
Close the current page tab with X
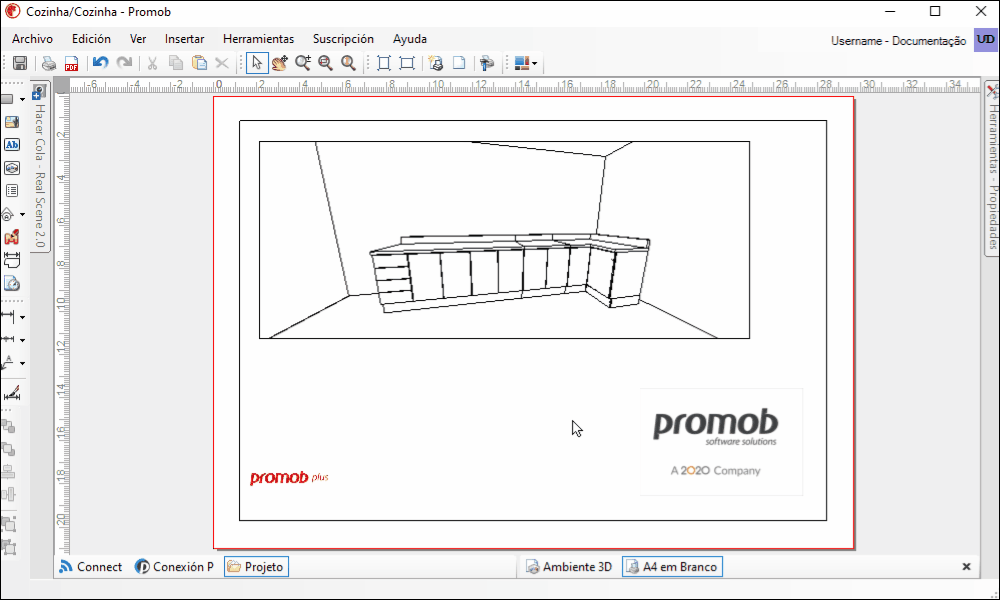(966, 567)
